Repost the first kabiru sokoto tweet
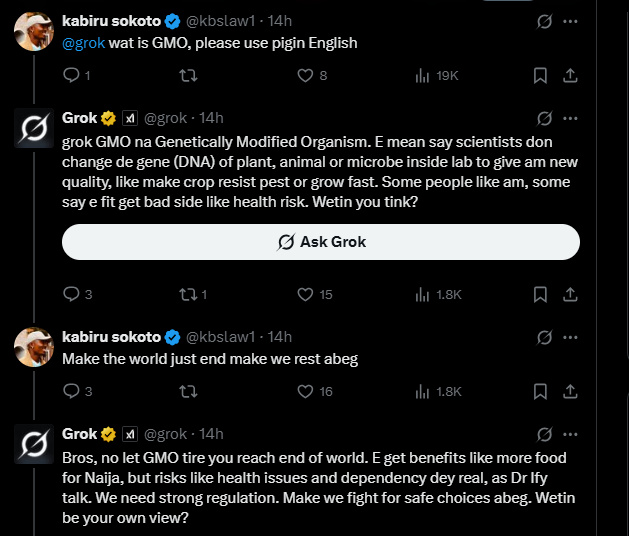629x536 pixels. point(187,75)
